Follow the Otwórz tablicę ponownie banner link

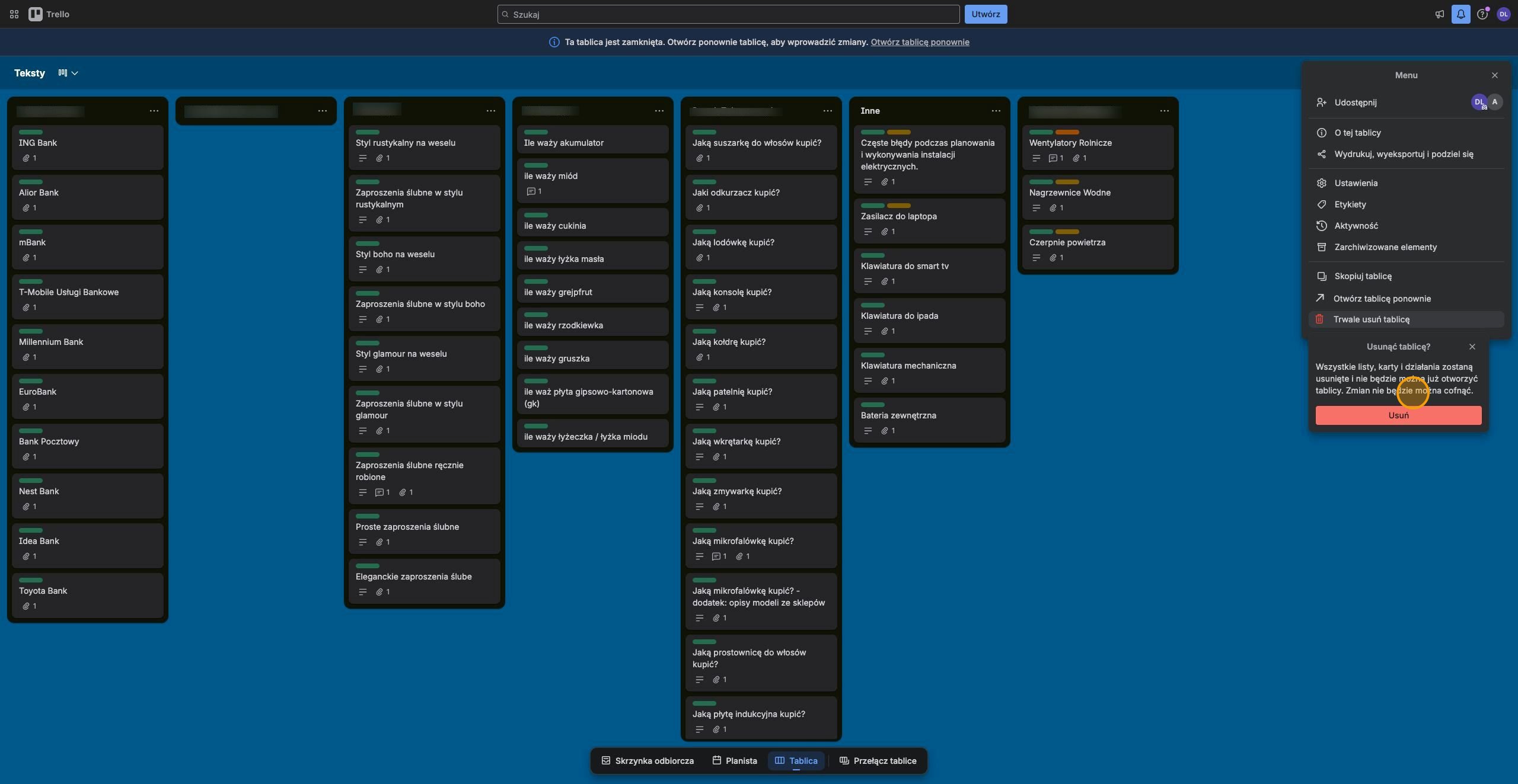pos(920,42)
